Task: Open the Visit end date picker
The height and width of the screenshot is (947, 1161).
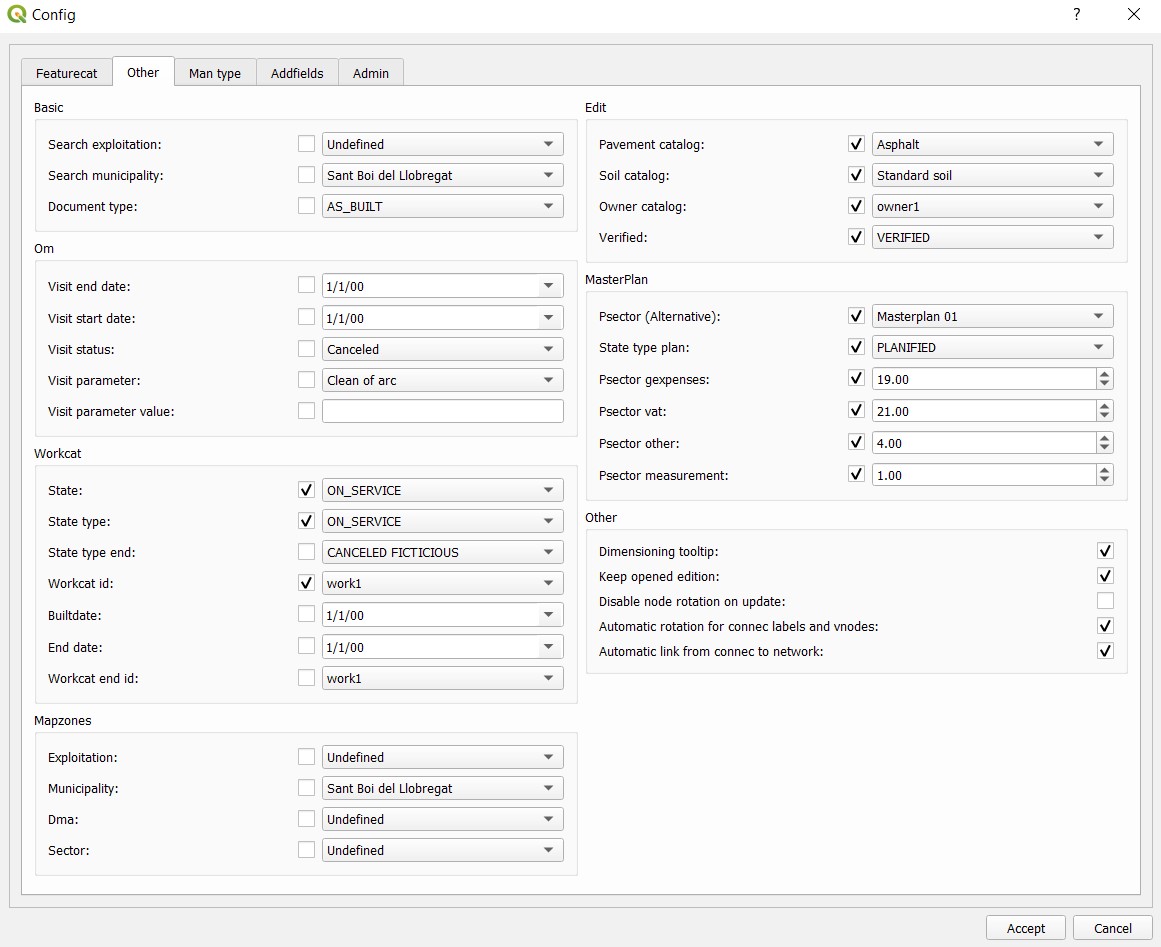Action: [549, 287]
